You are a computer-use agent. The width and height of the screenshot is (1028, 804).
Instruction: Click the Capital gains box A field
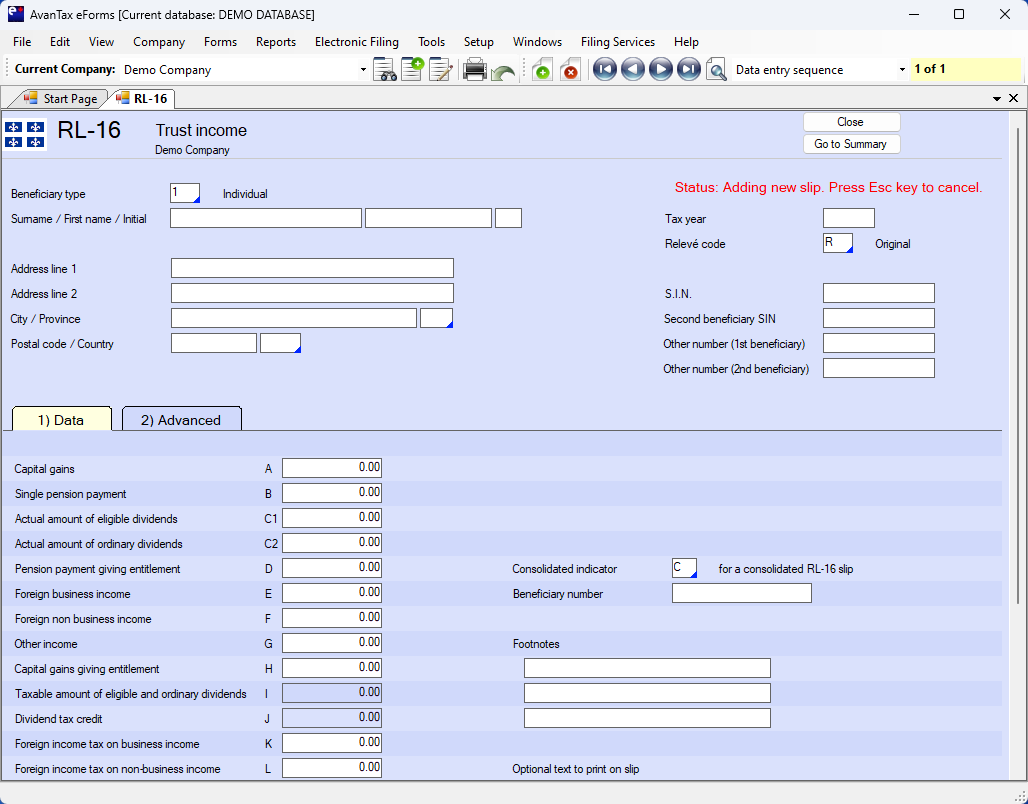332,468
